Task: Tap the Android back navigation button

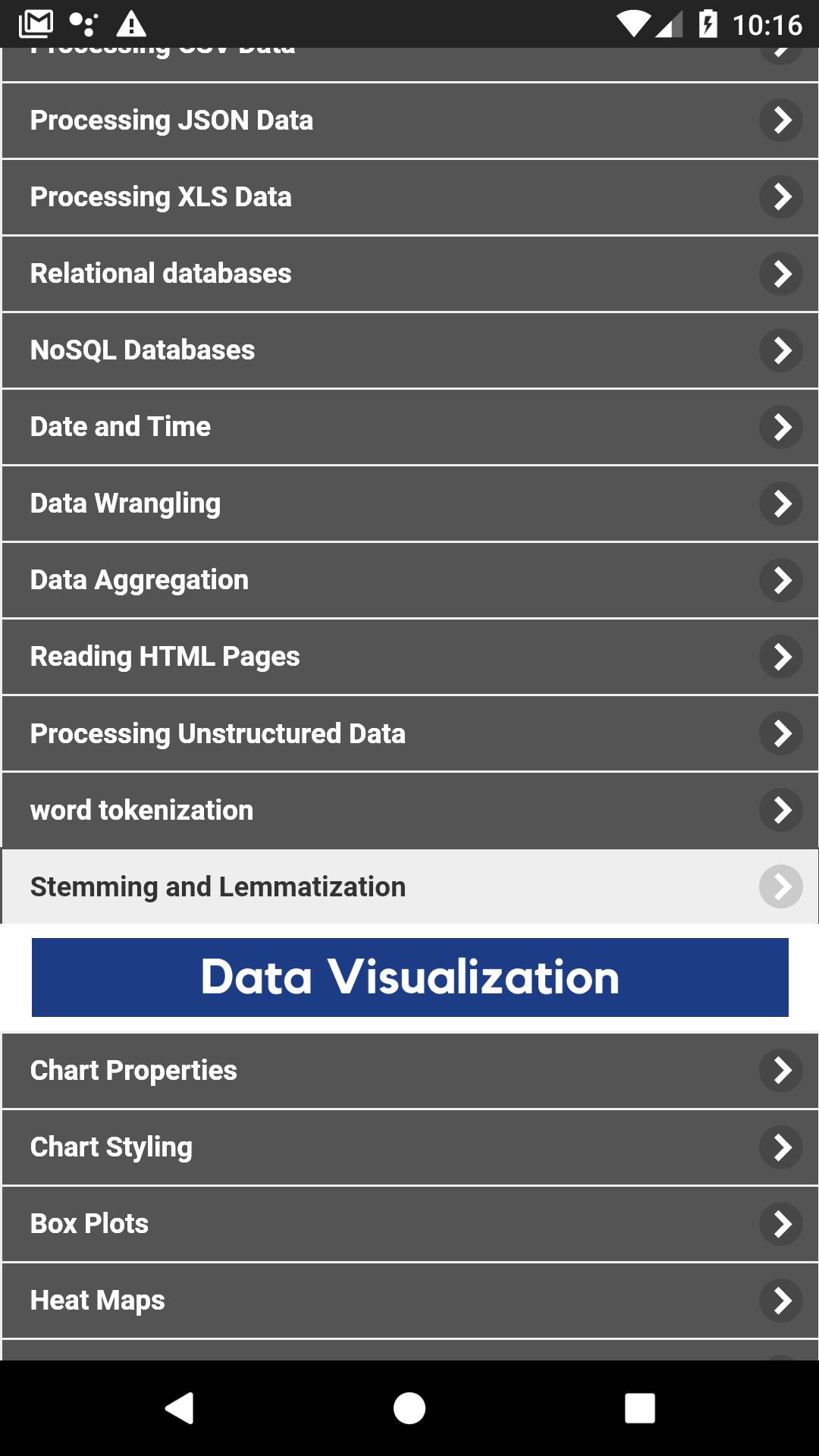Action: [180, 1408]
